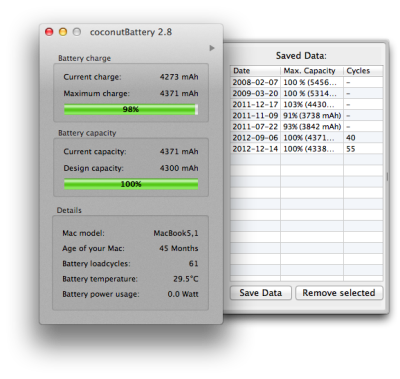Viewport: 400px width, 379px height.
Task: Select the 2012-09-06 saved data row
Action: pyautogui.click(x=307, y=138)
